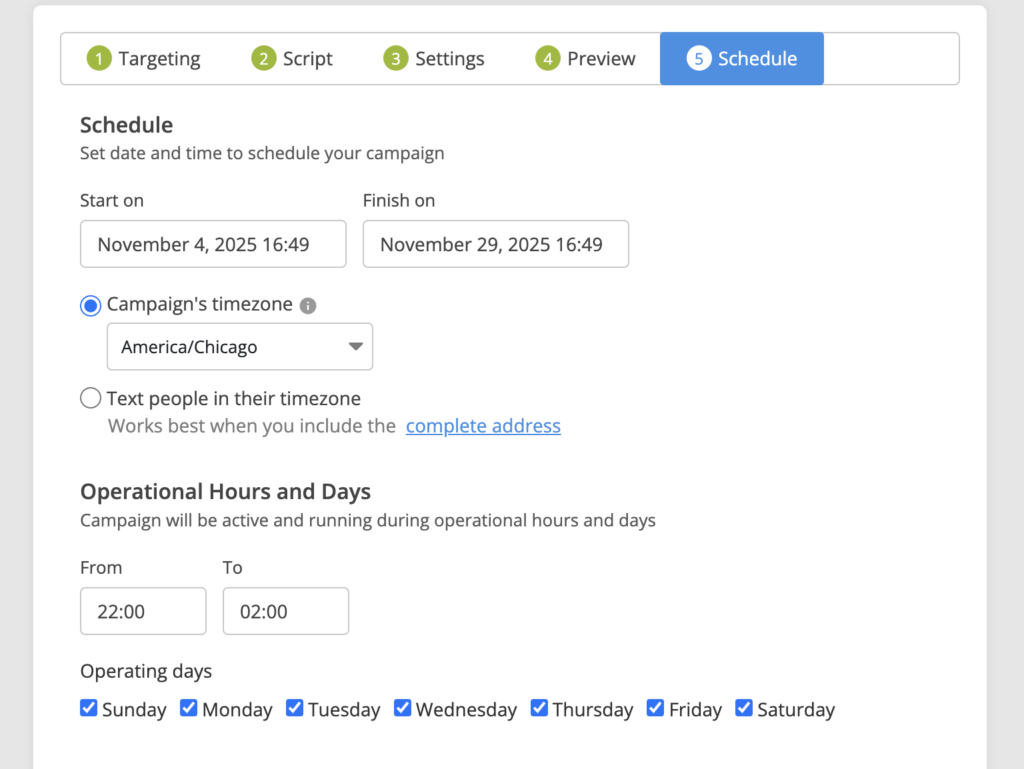
Task: Click the "4" badge on the Preview step
Action: [548, 58]
